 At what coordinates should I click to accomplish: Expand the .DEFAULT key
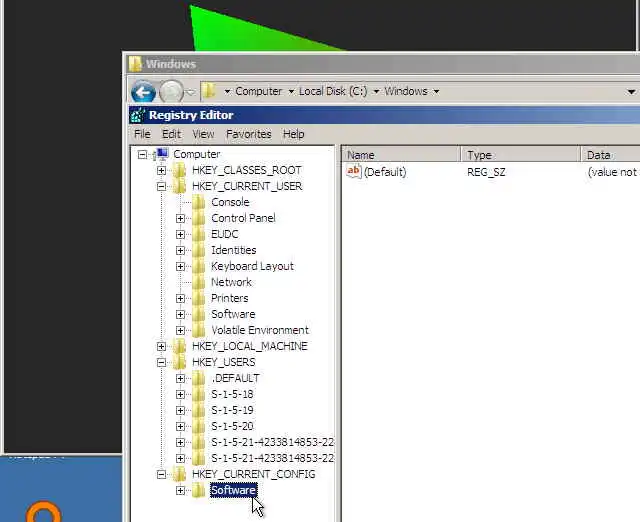[x=180, y=379]
